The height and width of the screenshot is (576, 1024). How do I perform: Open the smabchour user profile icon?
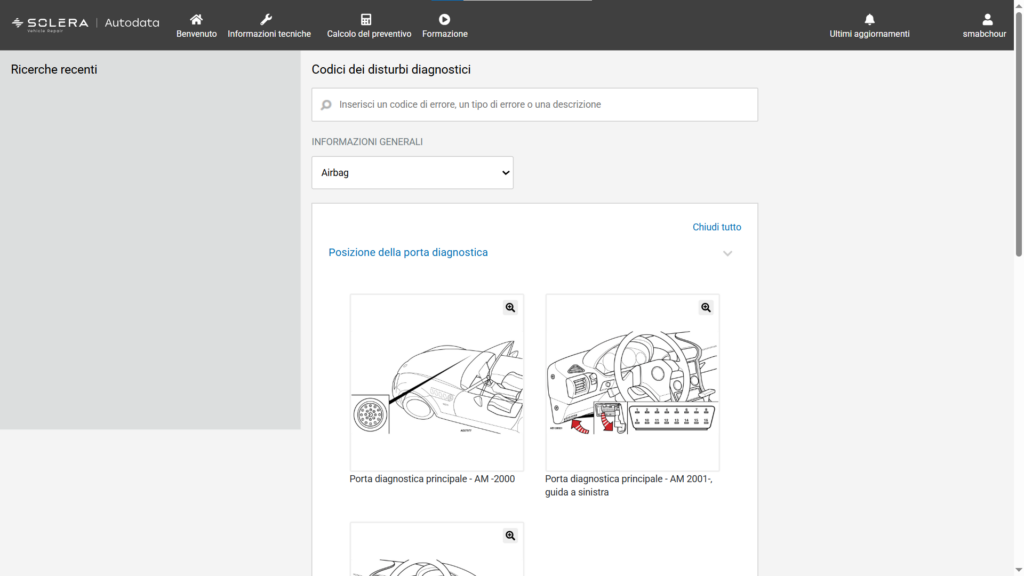pyautogui.click(x=987, y=20)
